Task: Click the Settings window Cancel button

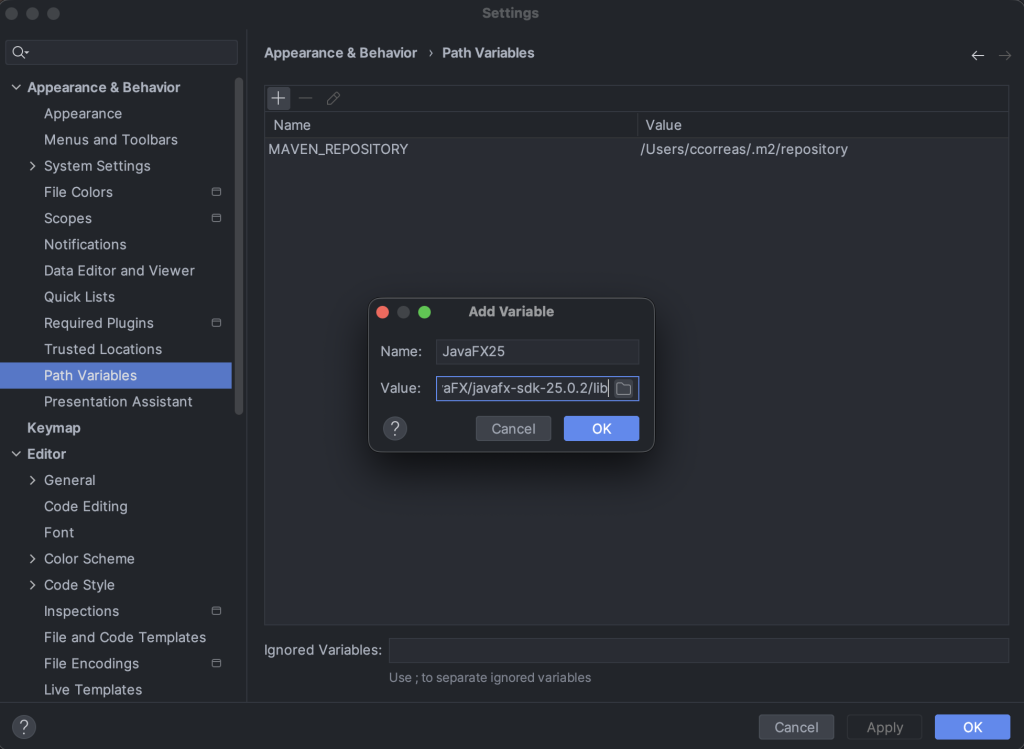Action: tap(796, 727)
